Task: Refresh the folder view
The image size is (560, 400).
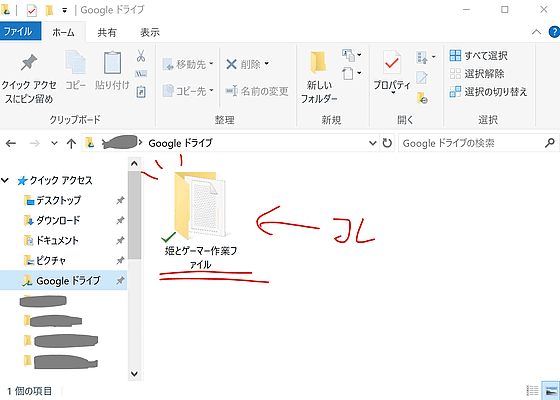Action: (x=387, y=143)
